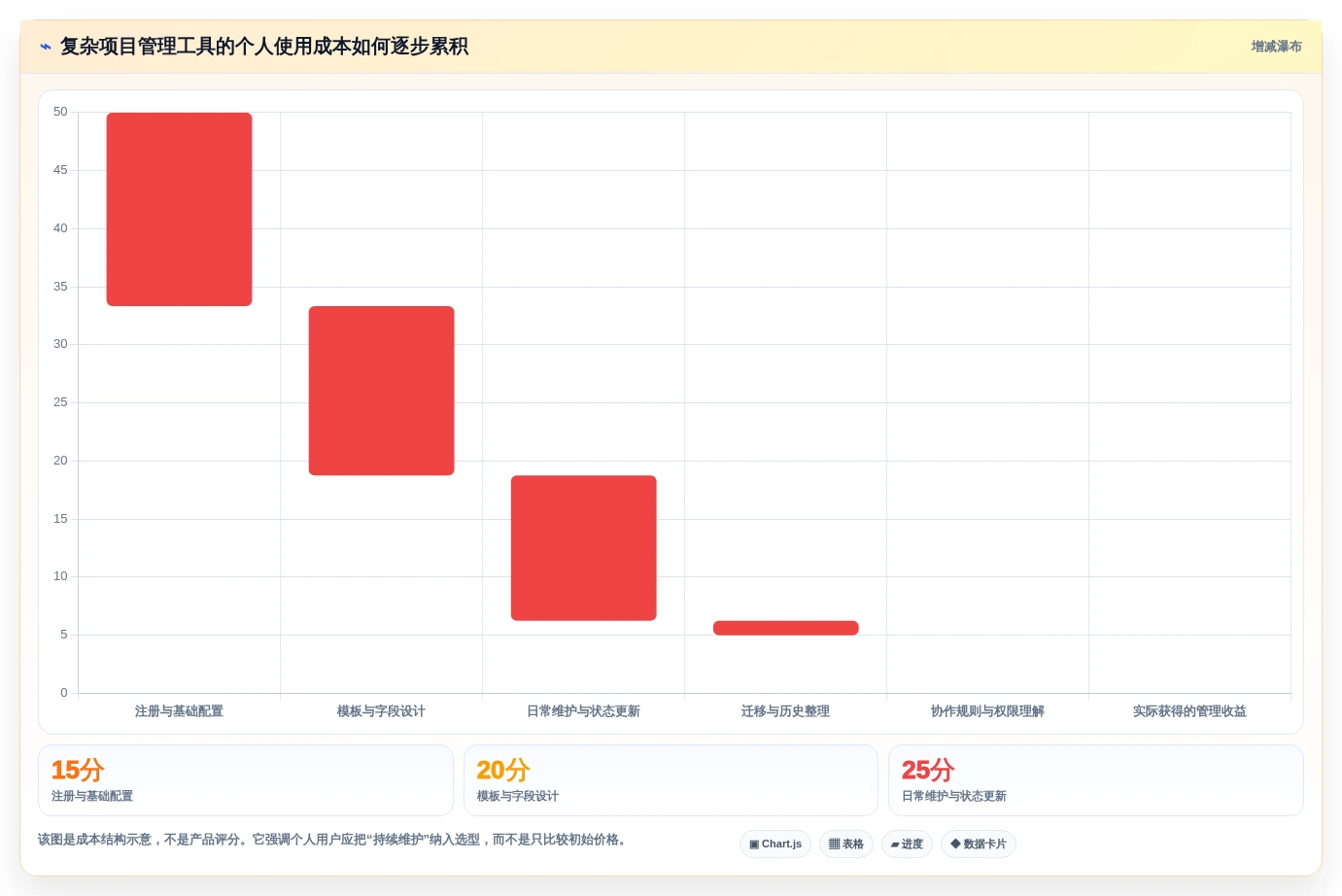Viewport: 1342px width, 896px height.
Task: Click the 15分 data card
Action: (x=246, y=780)
